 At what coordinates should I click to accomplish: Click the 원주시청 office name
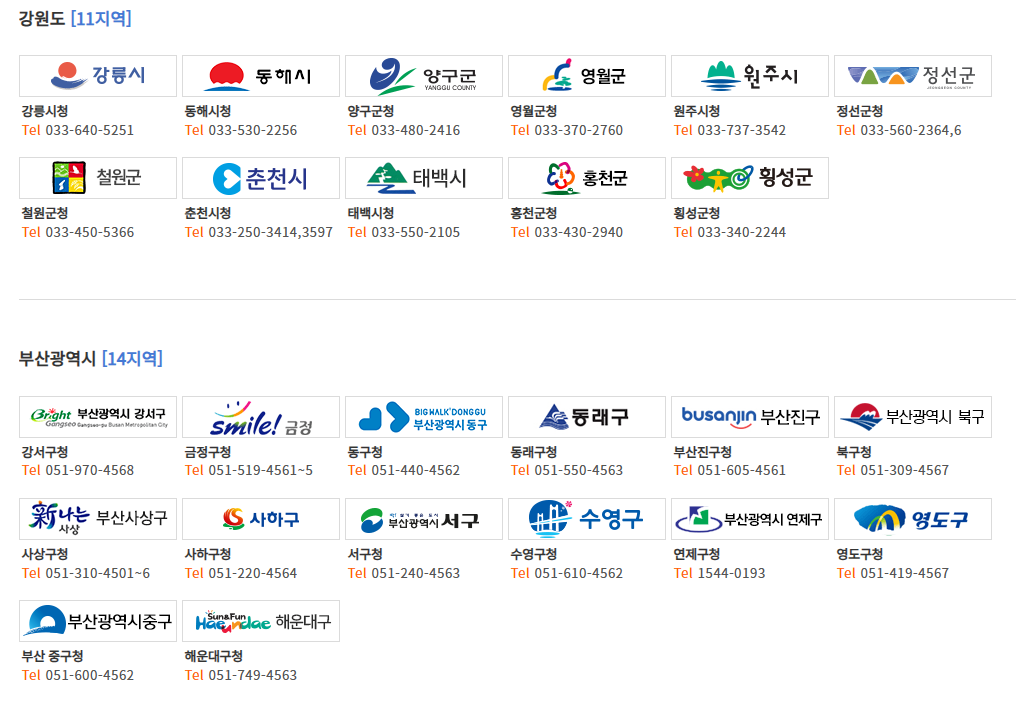(697, 111)
